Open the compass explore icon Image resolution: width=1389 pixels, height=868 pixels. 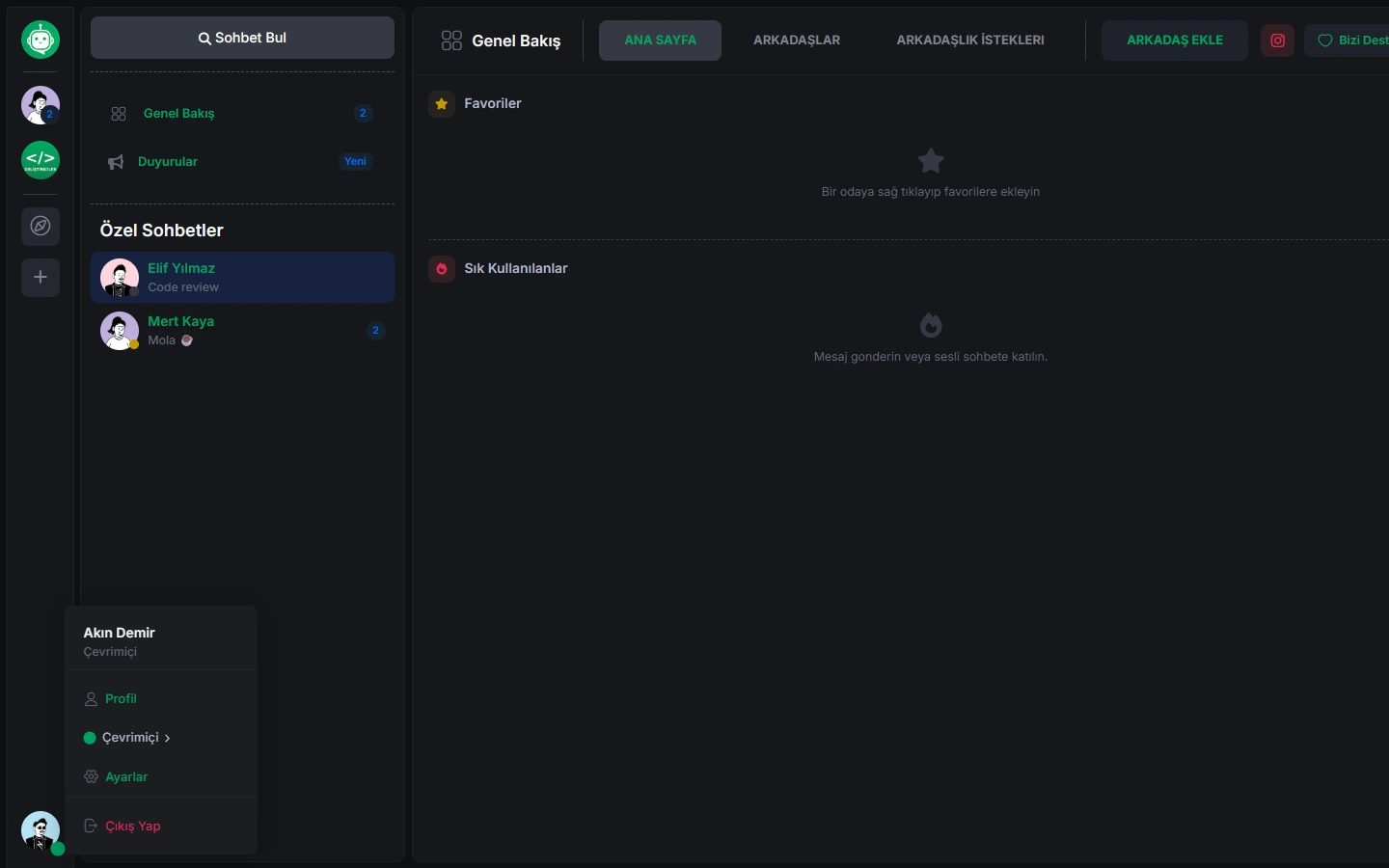pos(41,227)
